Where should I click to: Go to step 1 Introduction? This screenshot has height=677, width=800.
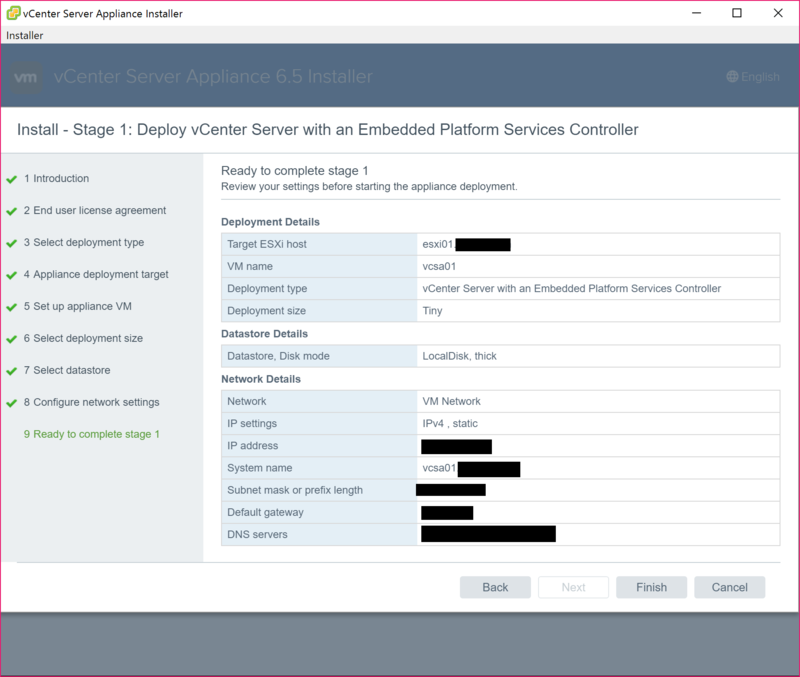click(x=56, y=178)
